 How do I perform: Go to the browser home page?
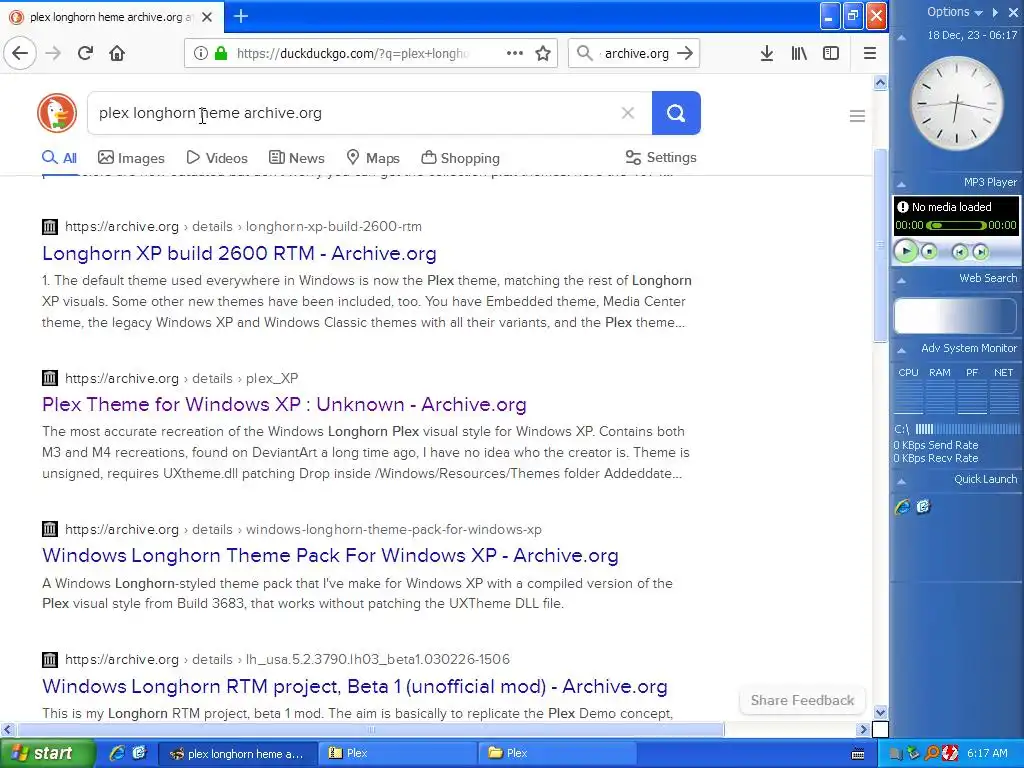[x=117, y=54]
